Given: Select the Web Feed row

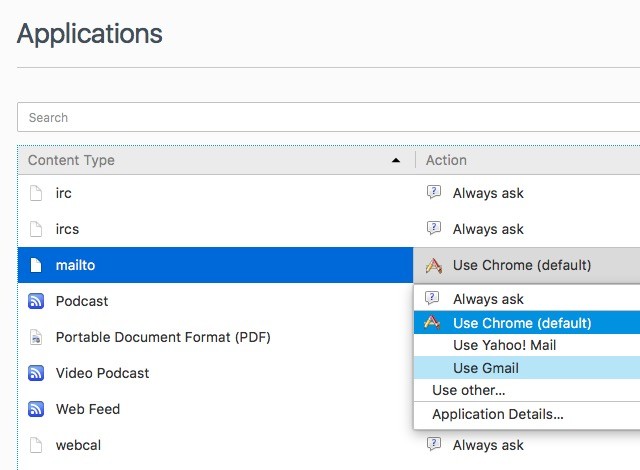Looking at the screenshot, I should pos(216,409).
